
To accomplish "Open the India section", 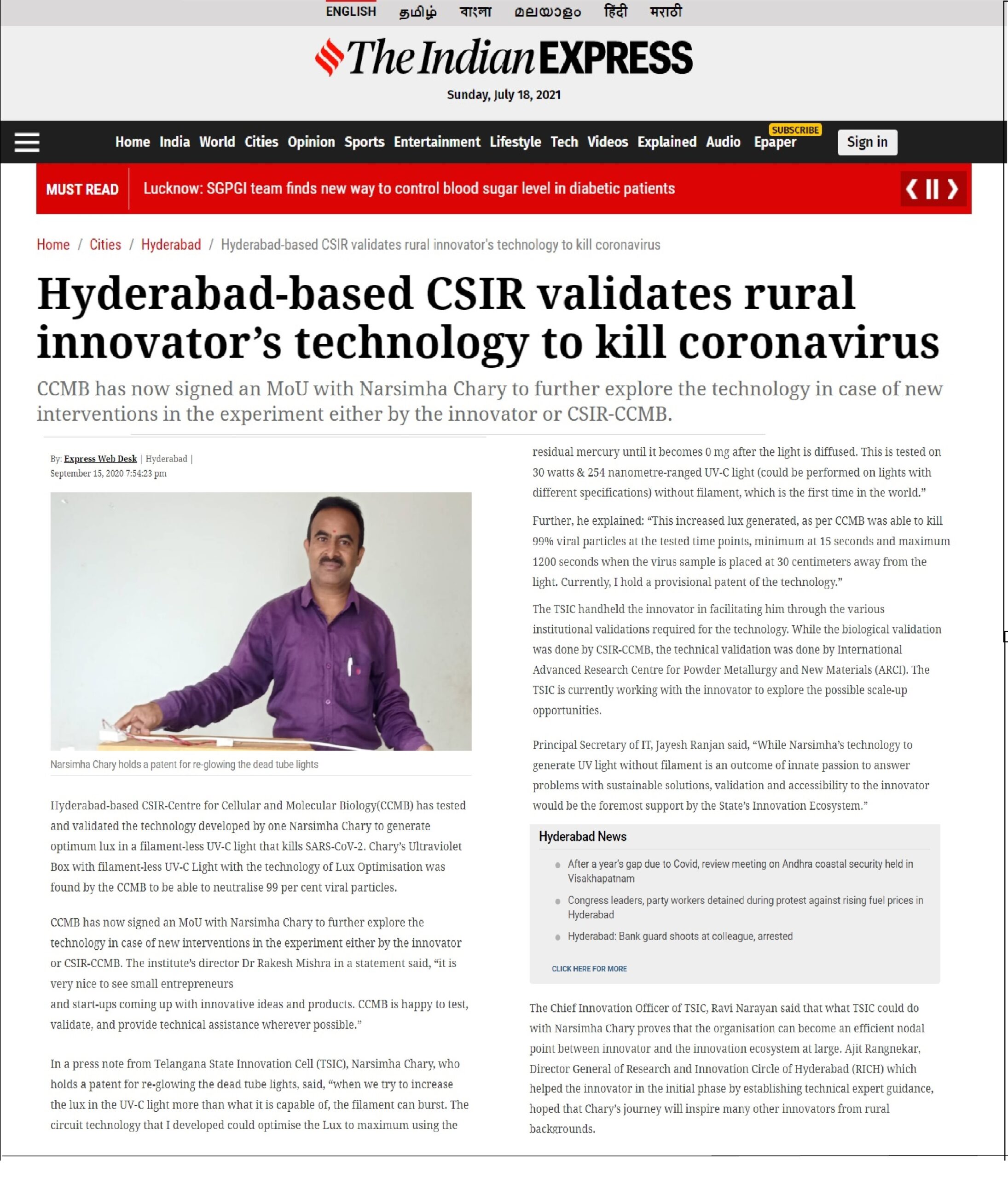I will point(174,142).
